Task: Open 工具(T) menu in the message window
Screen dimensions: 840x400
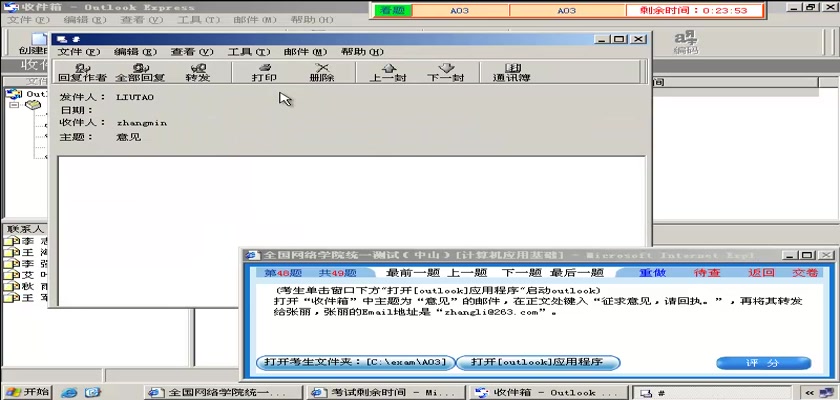Action: pyautogui.click(x=249, y=52)
